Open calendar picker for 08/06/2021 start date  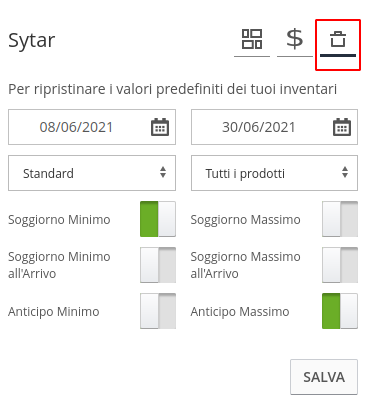pos(160,127)
